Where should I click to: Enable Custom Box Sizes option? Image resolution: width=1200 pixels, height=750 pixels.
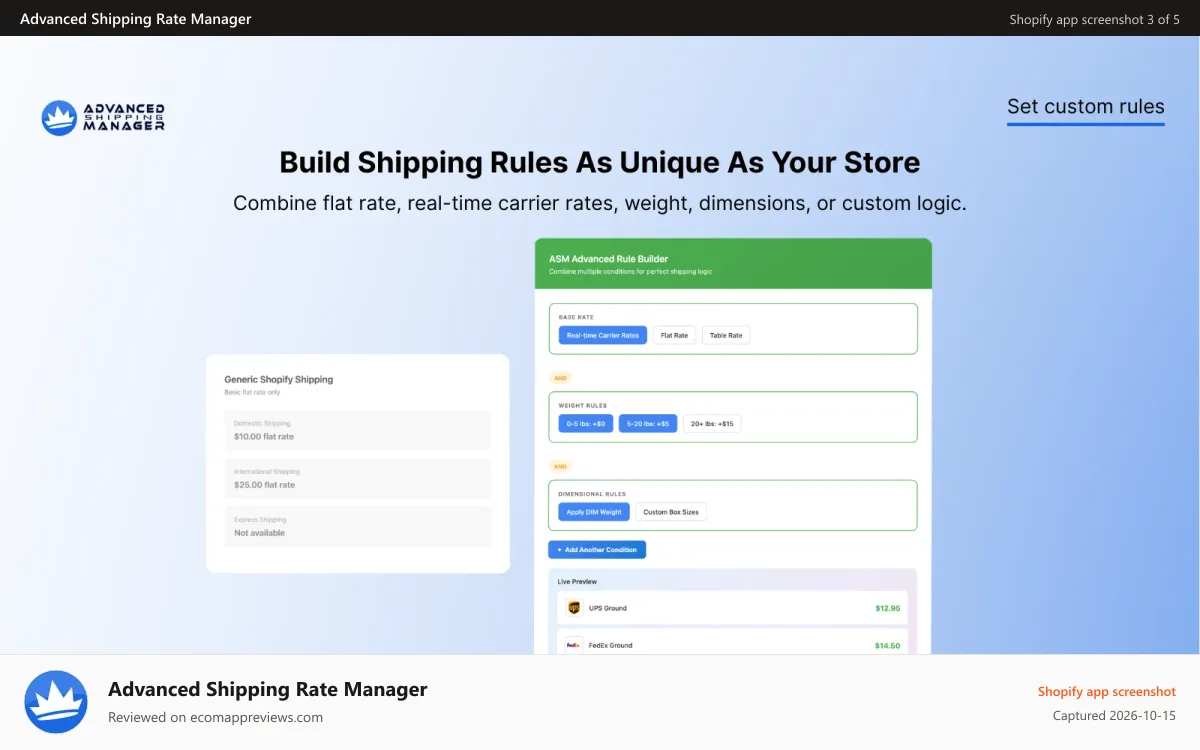[671, 512]
